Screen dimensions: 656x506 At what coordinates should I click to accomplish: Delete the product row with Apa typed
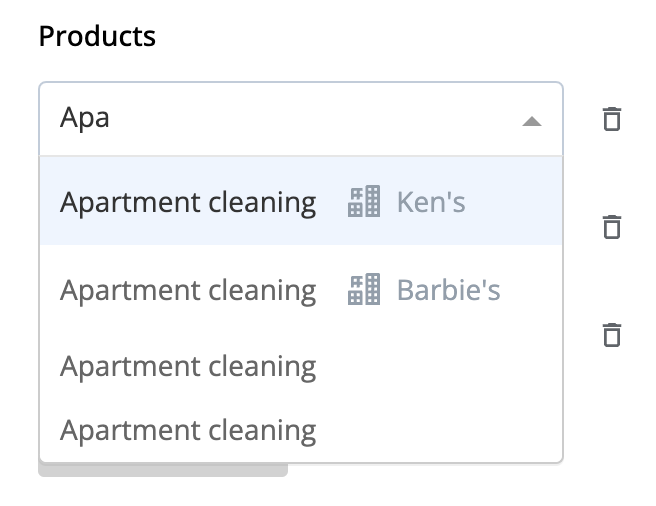[612, 119]
